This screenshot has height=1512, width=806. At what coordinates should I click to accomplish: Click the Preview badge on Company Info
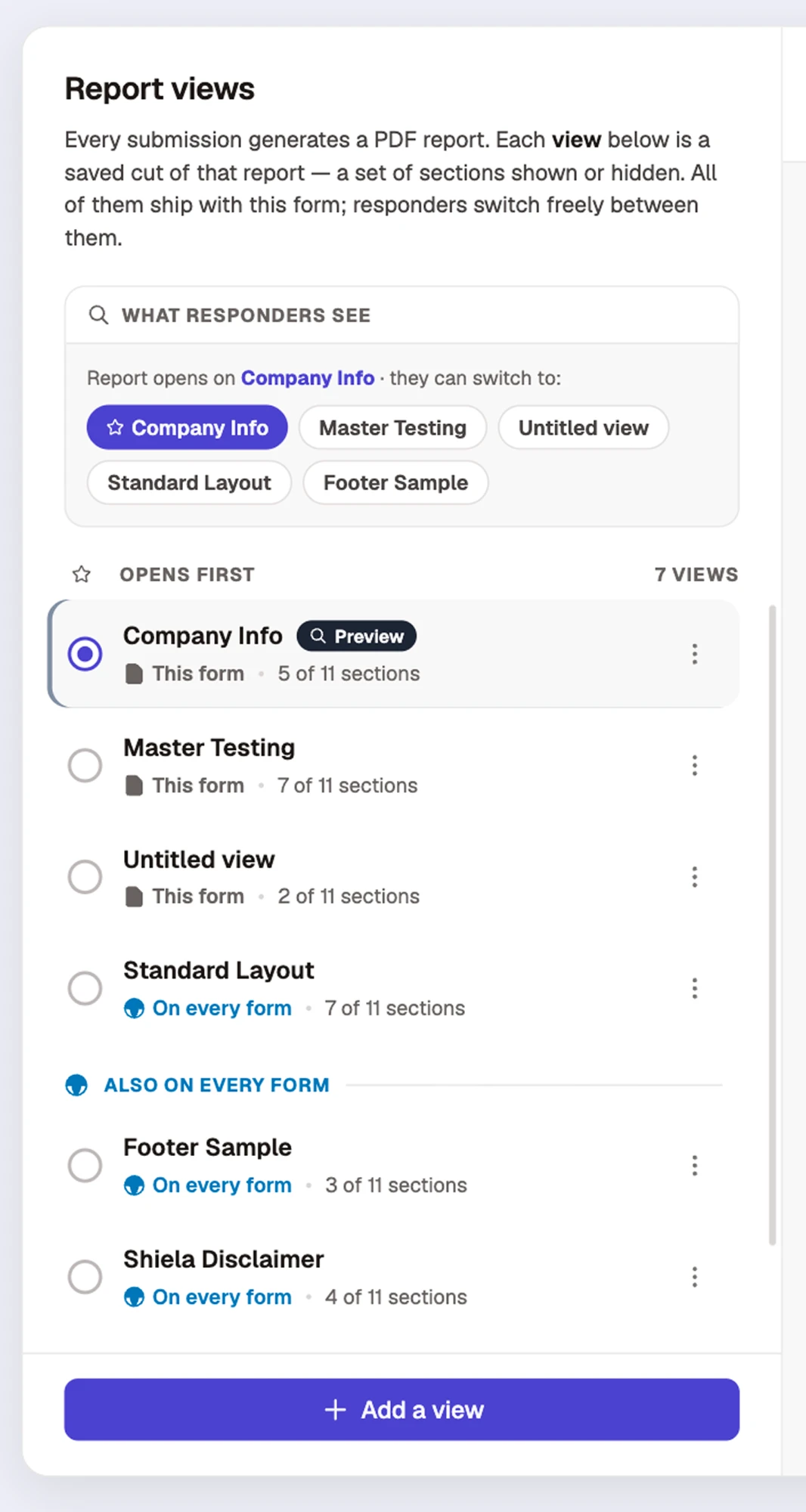pyautogui.click(x=356, y=636)
